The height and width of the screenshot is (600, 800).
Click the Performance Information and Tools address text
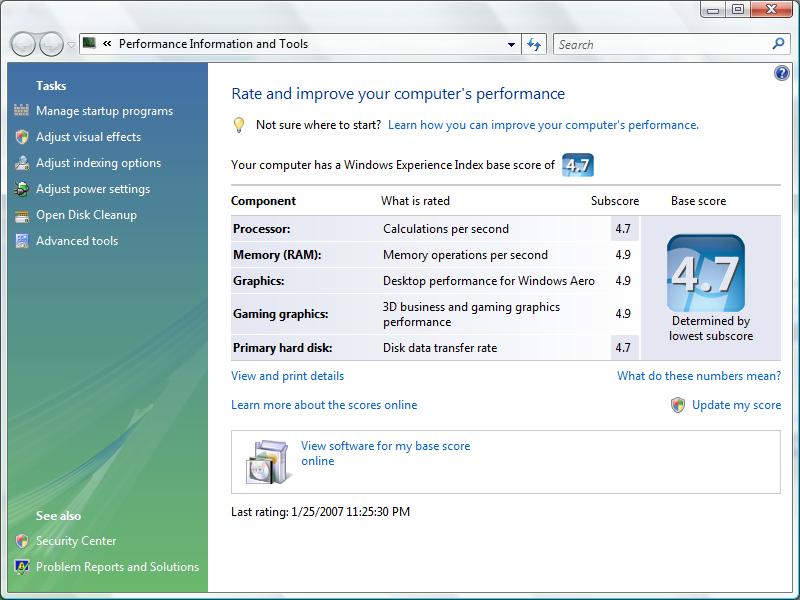click(213, 44)
